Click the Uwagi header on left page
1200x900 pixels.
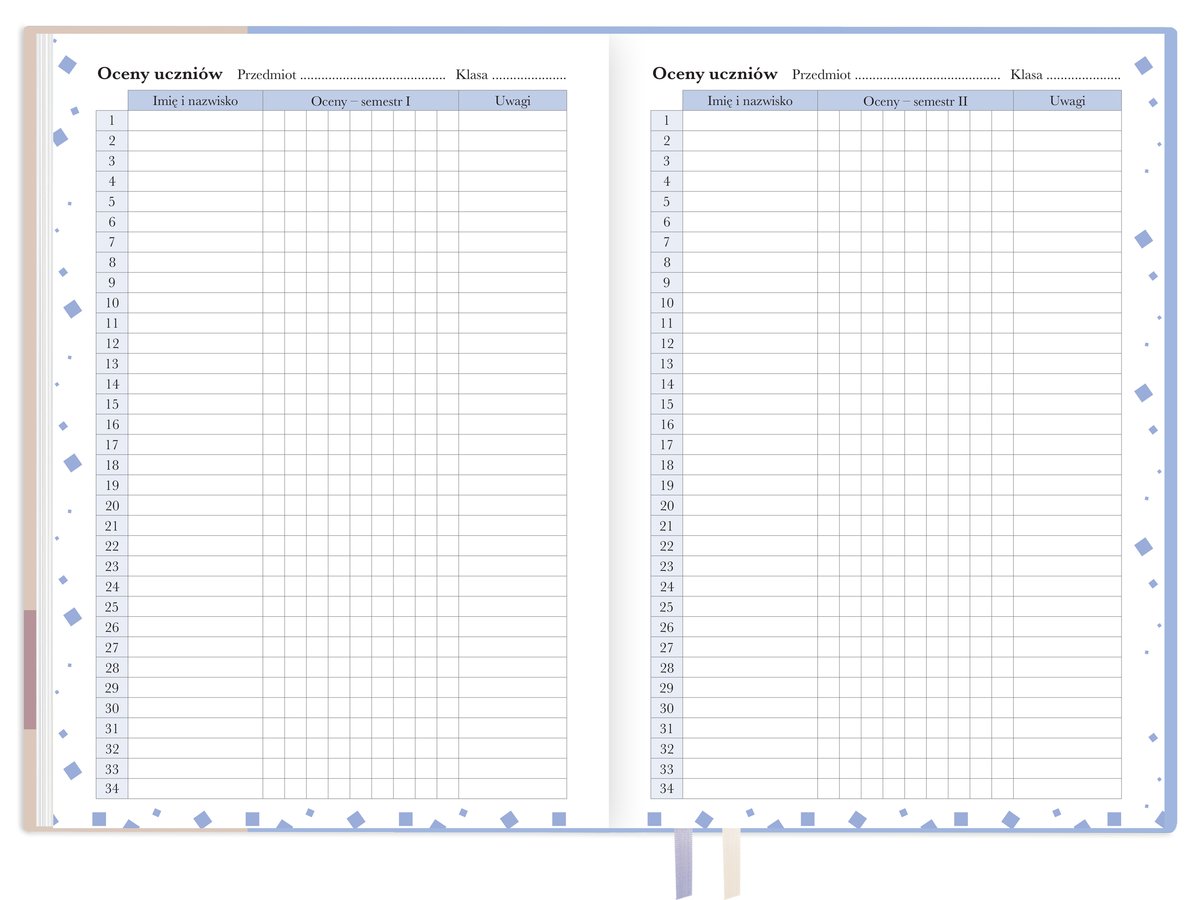point(512,101)
